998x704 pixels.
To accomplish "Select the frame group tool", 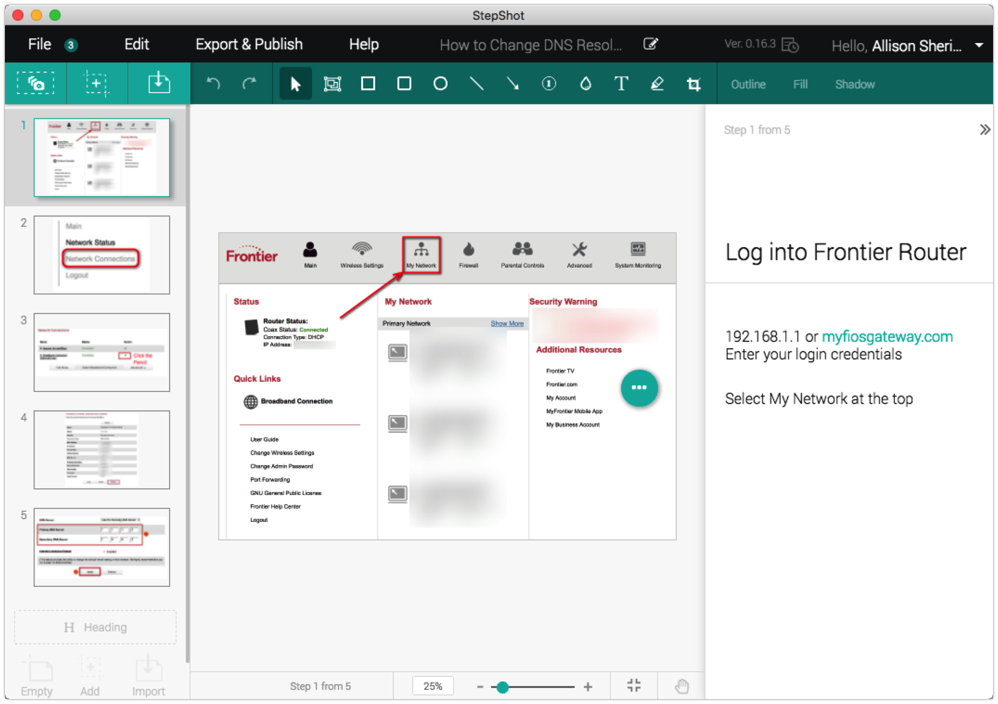I will [332, 83].
